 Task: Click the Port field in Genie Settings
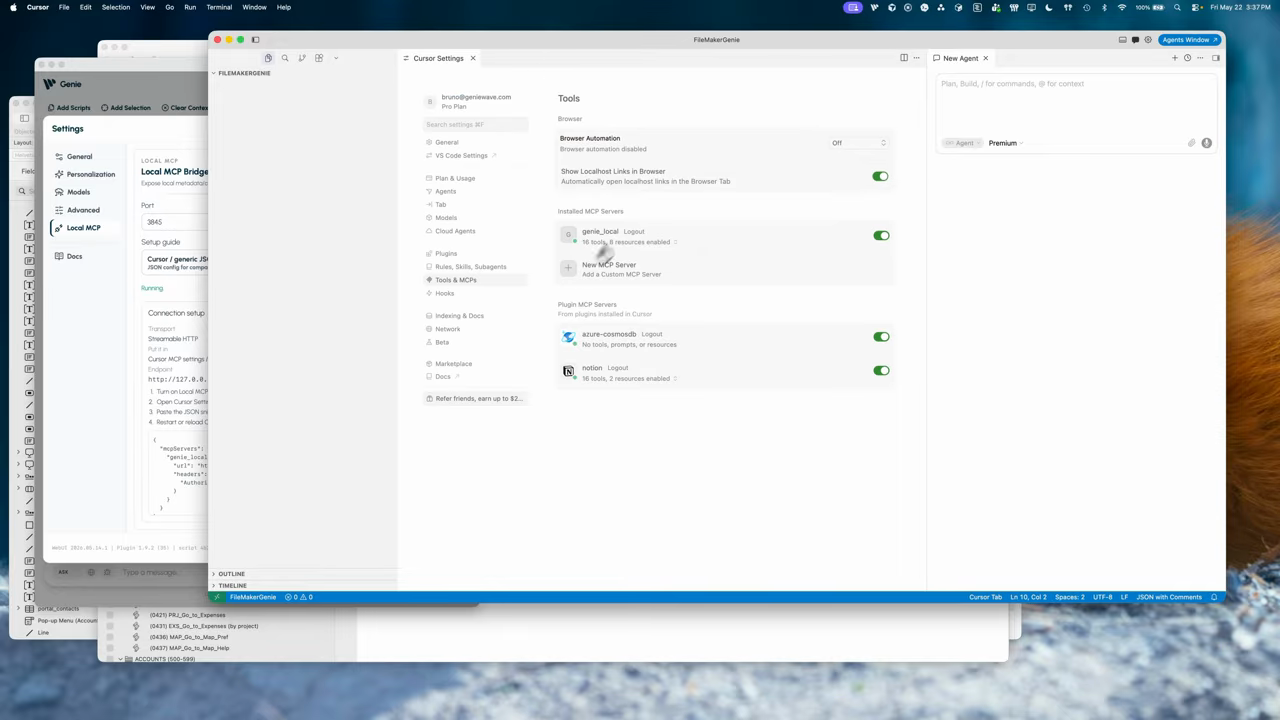tap(175, 222)
